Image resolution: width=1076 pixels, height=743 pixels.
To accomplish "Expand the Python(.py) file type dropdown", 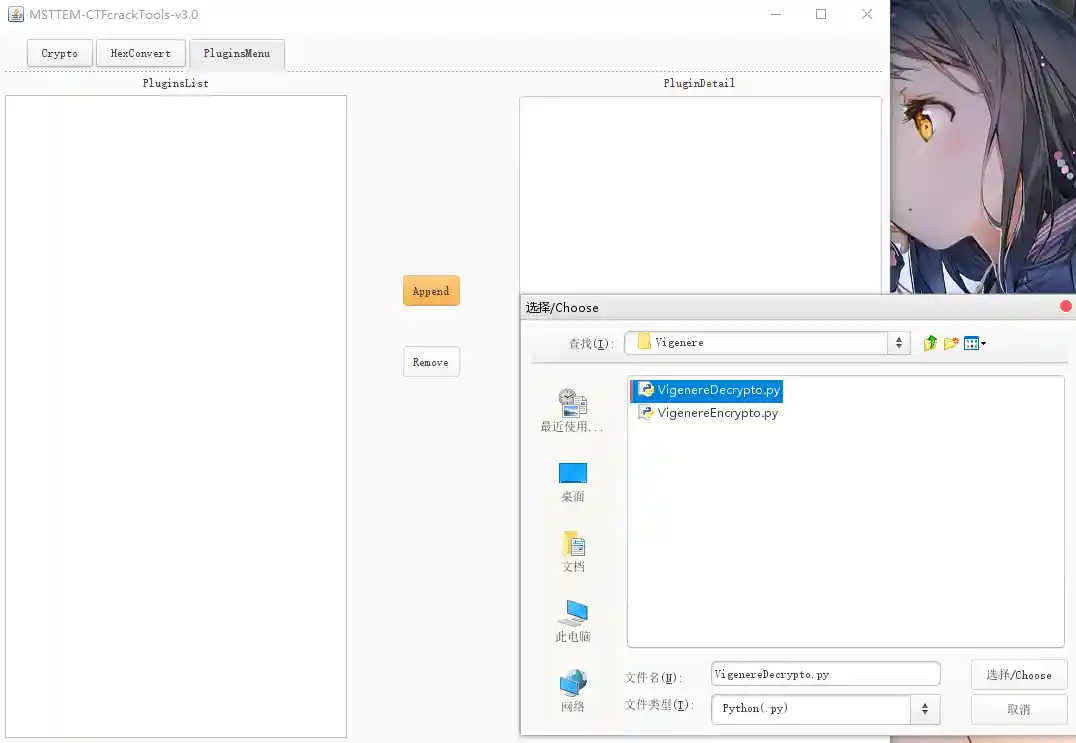I will (924, 709).
